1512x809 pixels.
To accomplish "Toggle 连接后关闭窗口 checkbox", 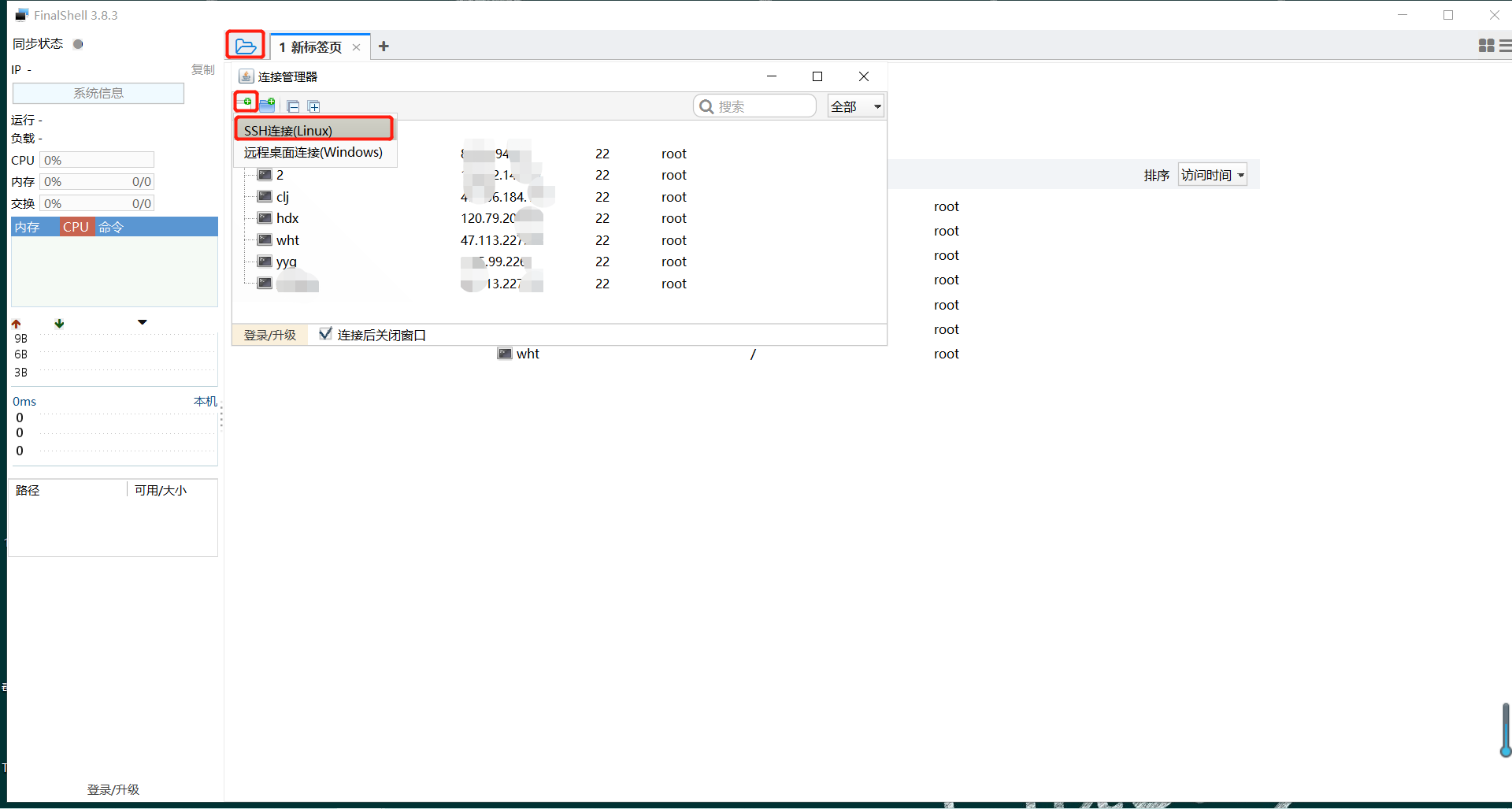I will click(325, 334).
